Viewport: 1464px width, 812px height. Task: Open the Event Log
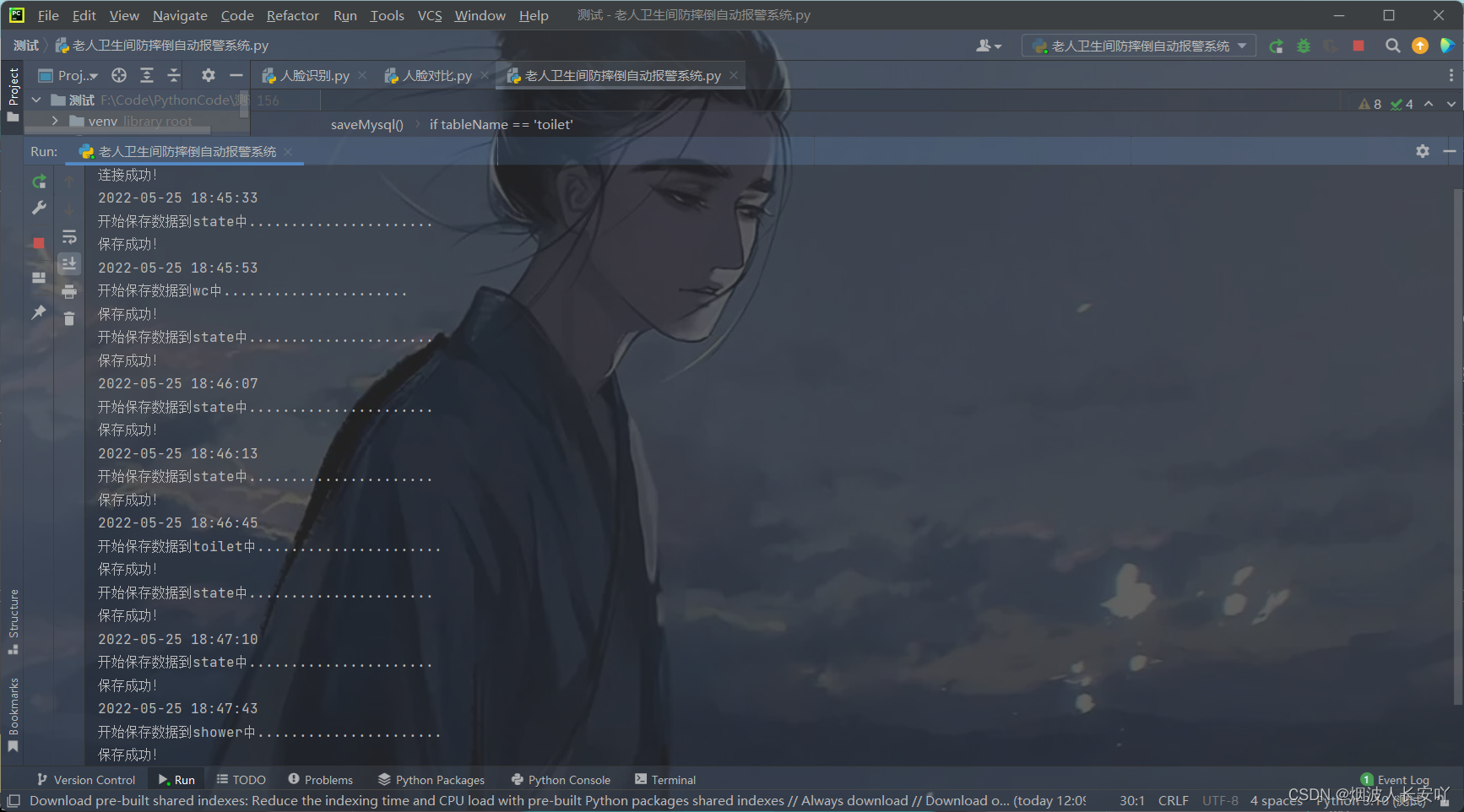tap(1395, 779)
